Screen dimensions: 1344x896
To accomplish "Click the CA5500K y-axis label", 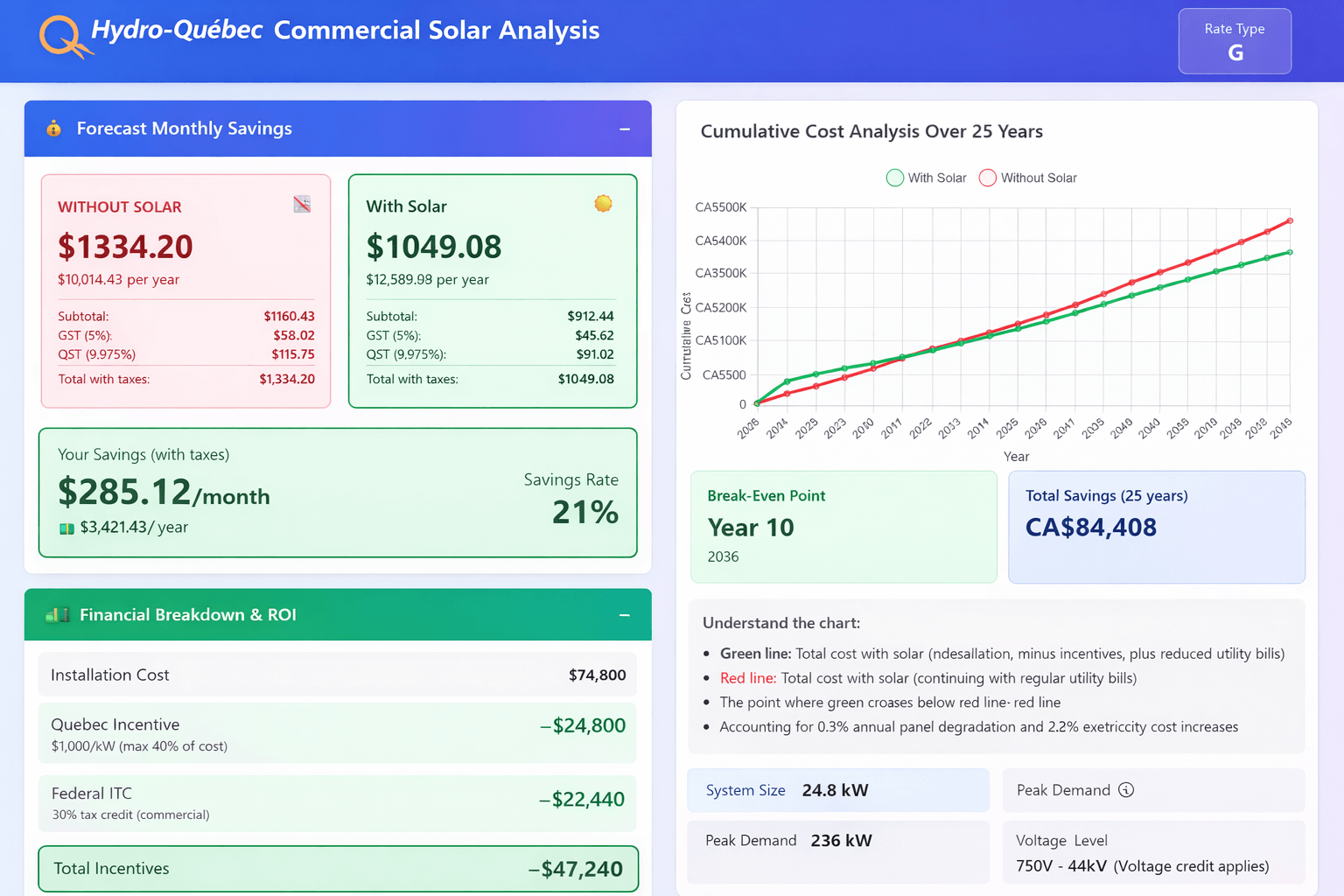I will coord(721,207).
